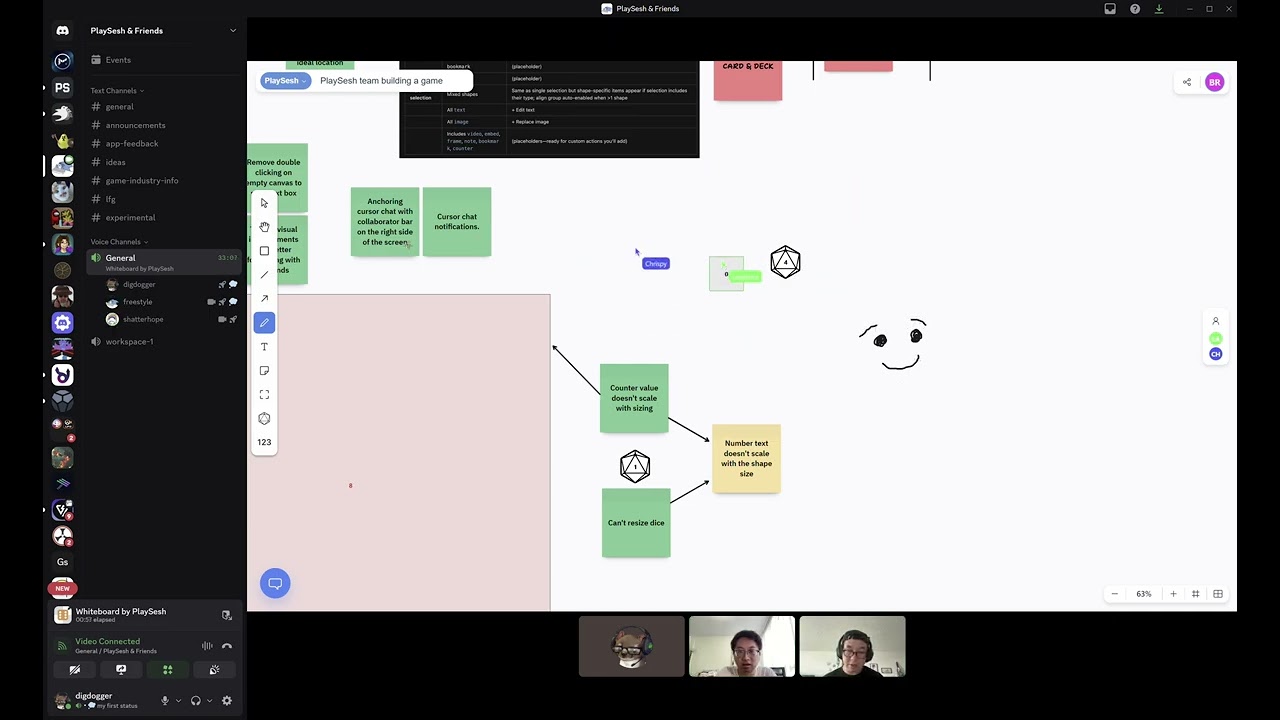This screenshot has width=1280, height=720.
Task: Collapse the Text Channels category
Action: coord(117,91)
